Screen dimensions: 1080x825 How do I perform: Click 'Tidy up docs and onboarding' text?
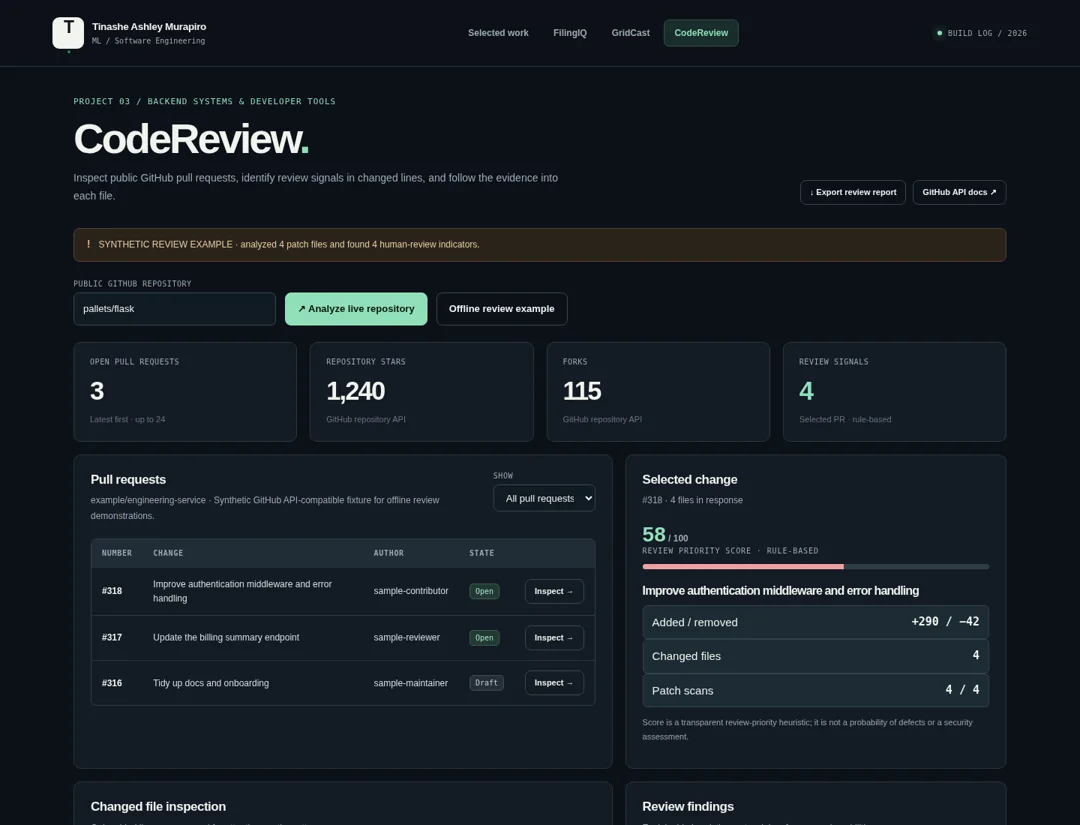[x=211, y=683]
